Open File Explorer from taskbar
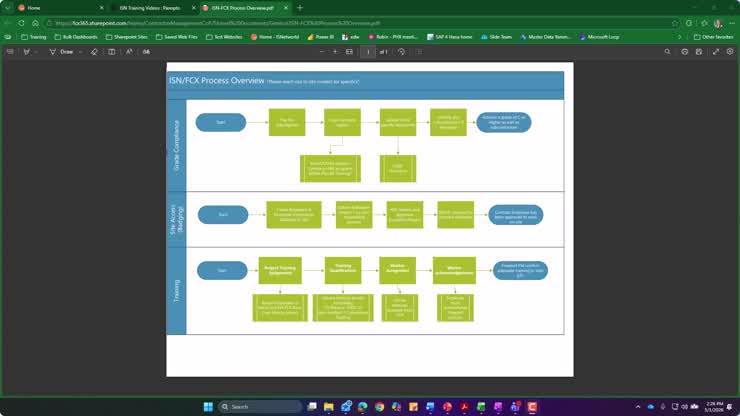This screenshot has width=740, height=416. (x=328, y=407)
